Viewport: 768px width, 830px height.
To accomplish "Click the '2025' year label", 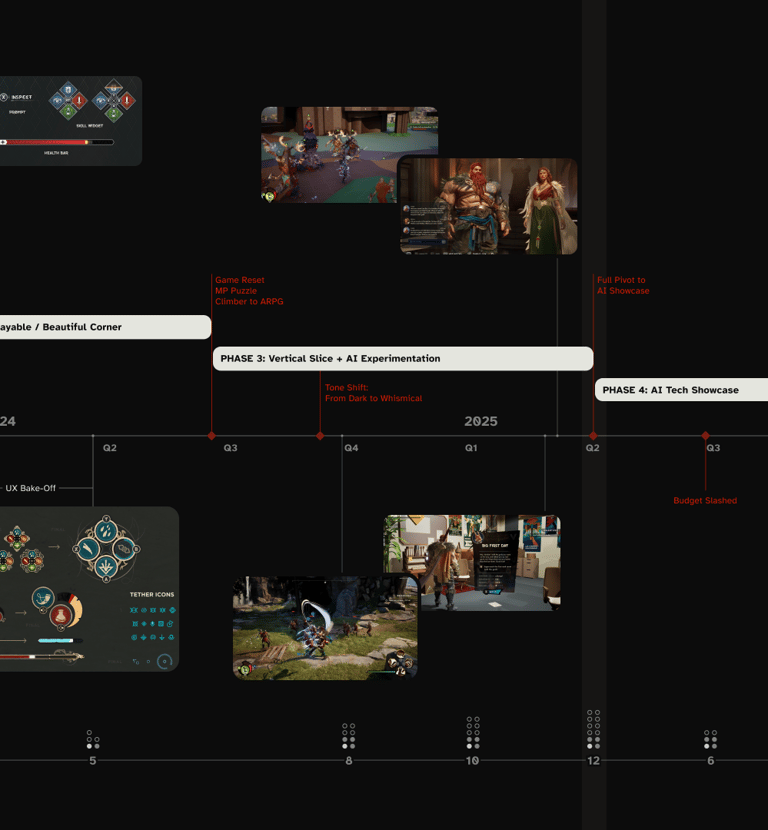I will click(x=481, y=421).
